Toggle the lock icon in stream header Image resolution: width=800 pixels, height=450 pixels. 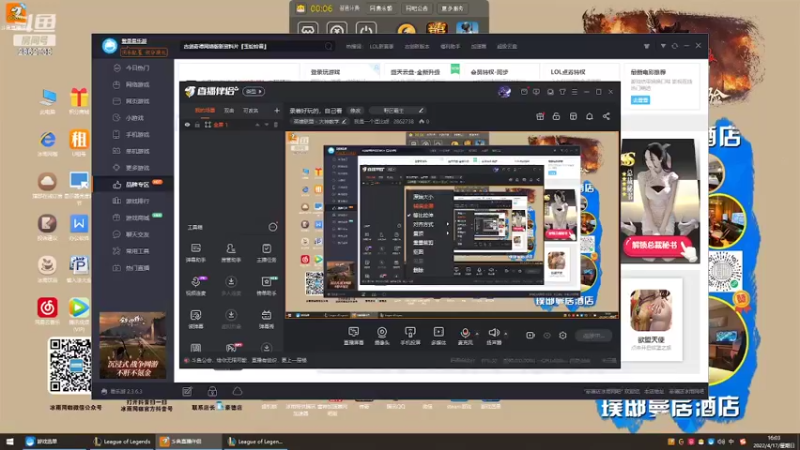point(556,116)
